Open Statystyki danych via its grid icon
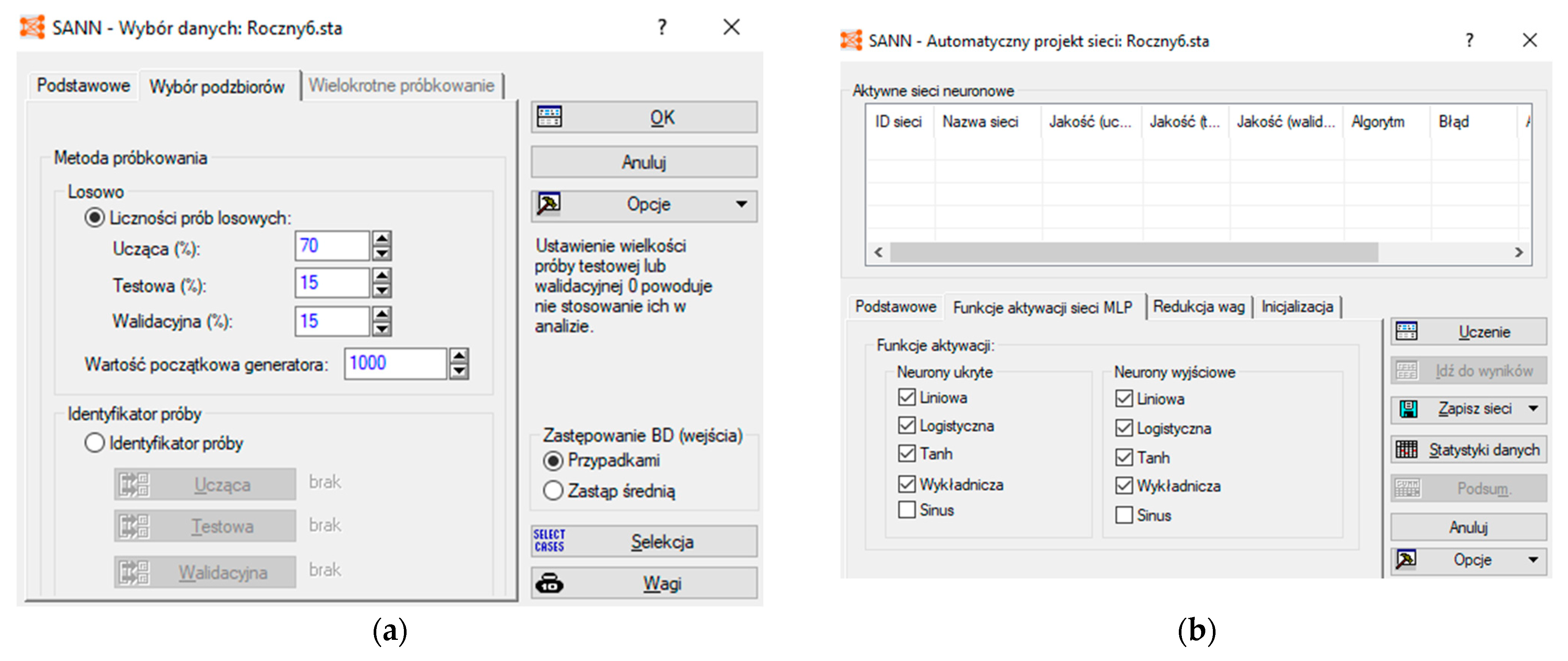1568x661 pixels. [1407, 449]
